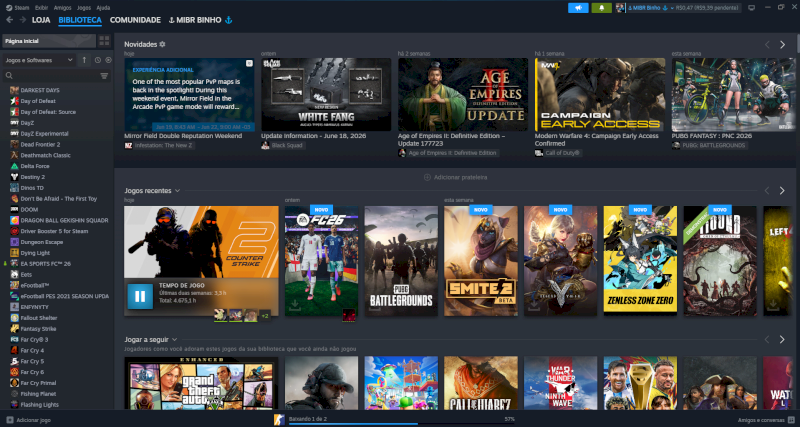Click the friends +2 avatar badge

[x=265, y=316]
